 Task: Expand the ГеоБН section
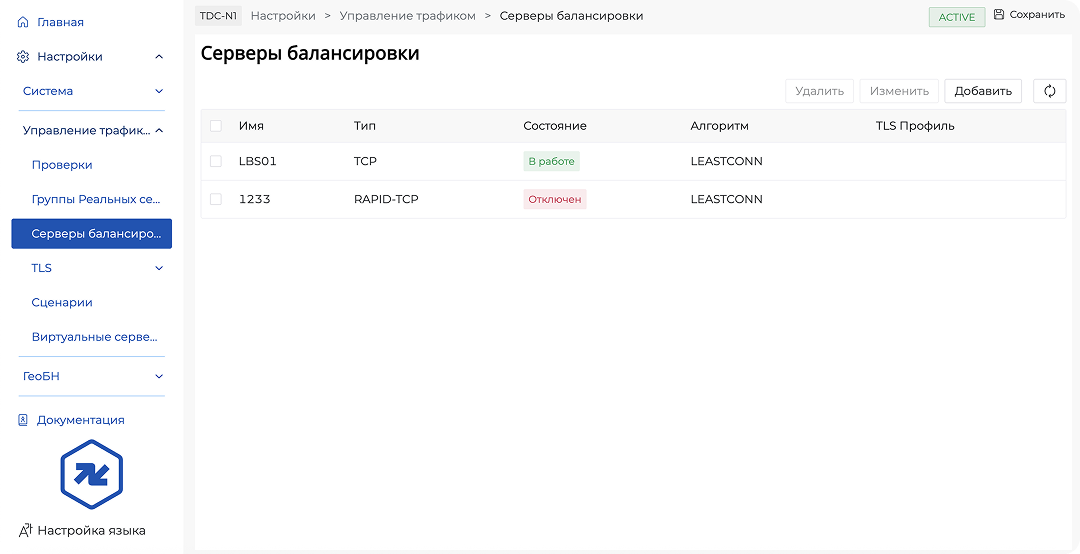(x=159, y=376)
